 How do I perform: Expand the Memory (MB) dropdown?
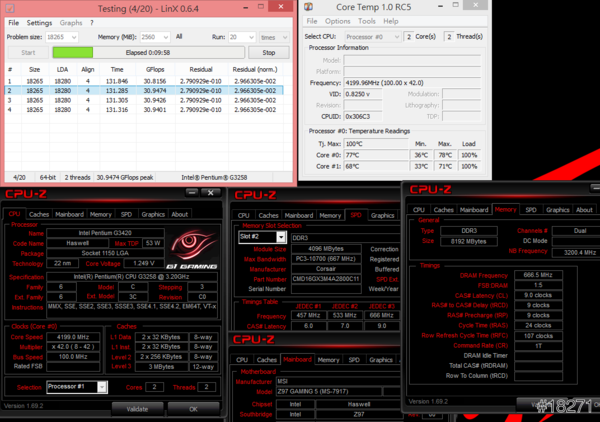click(168, 35)
